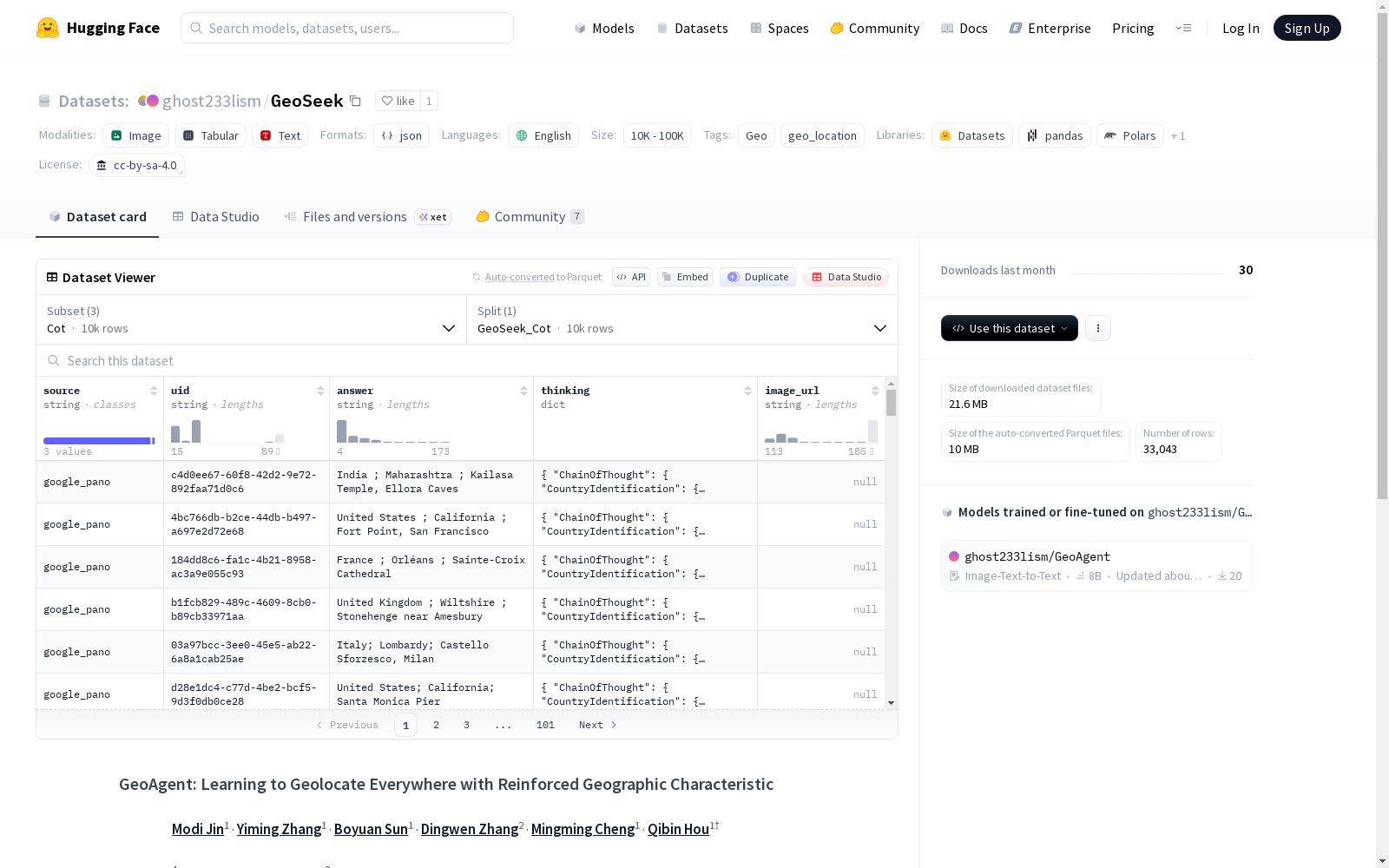Duplicate this dataset
The image size is (1389, 868).
click(758, 277)
